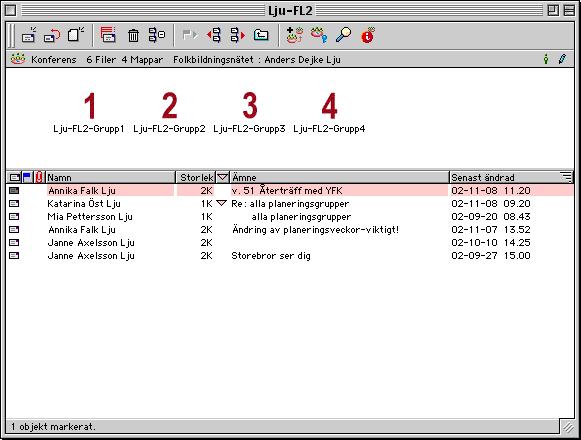Image resolution: width=581 pixels, height=440 pixels.
Task: Click the message status column header icon
Action: click(x=15, y=177)
